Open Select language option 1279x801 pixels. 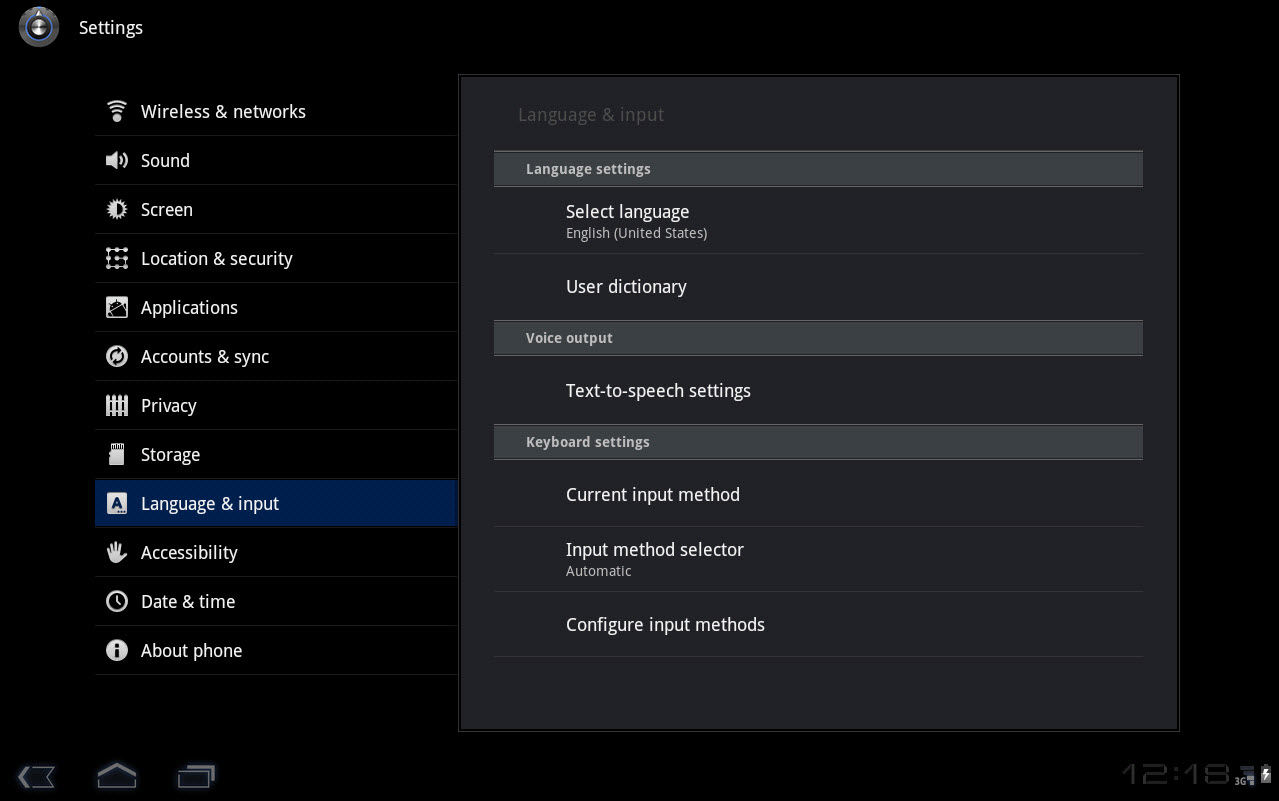[627, 220]
